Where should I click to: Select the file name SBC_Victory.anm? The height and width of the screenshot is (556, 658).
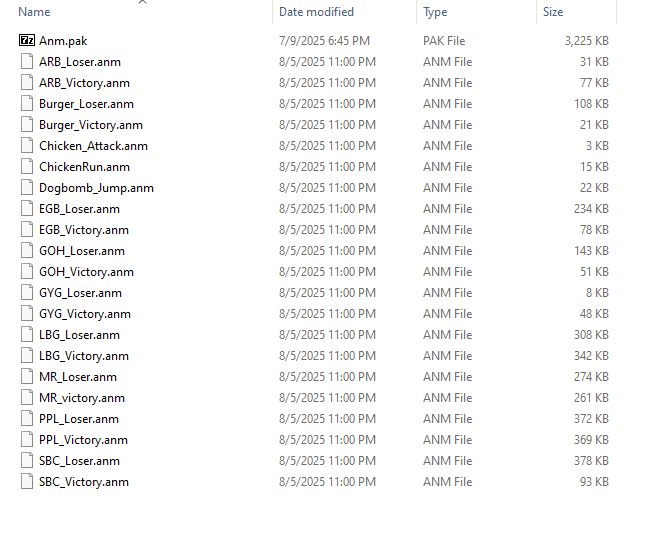(x=84, y=481)
